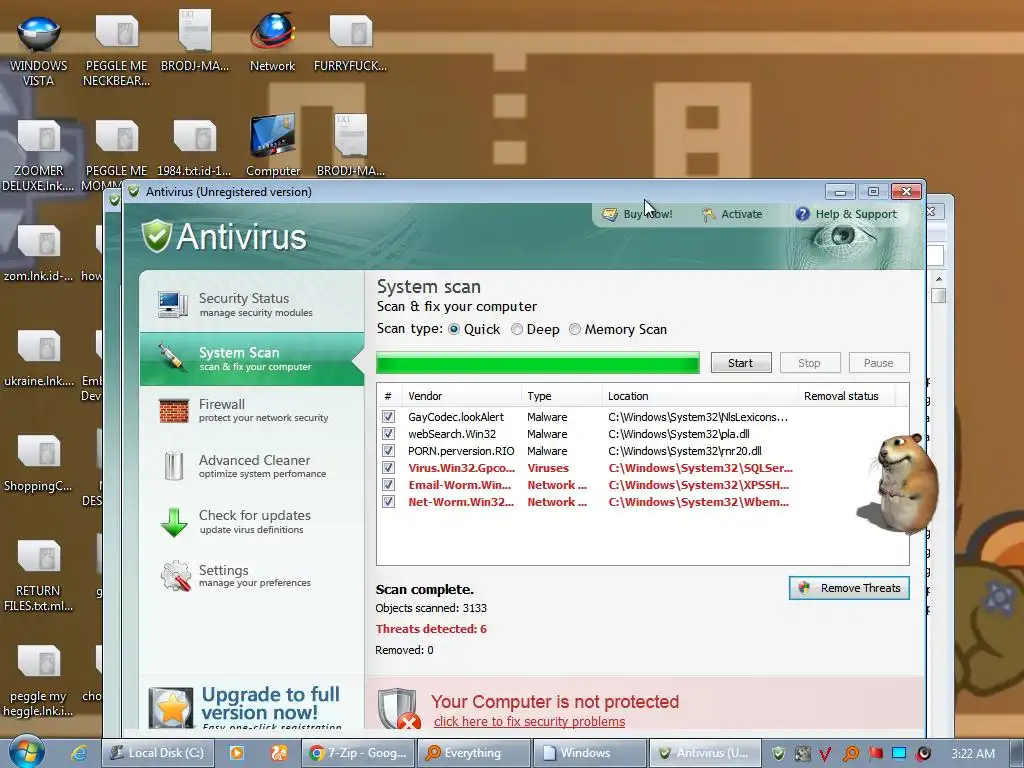Click the background window's scrollbar up arrow
The image size is (1024, 768).
coord(938,279)
